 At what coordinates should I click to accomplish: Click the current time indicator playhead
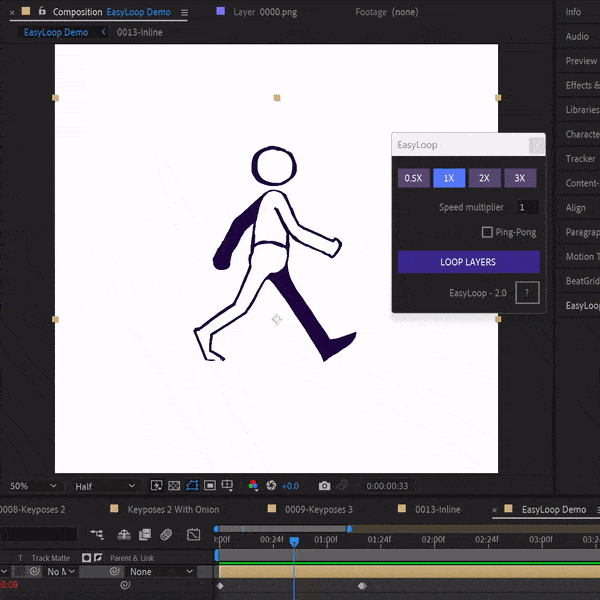point(294,542)
